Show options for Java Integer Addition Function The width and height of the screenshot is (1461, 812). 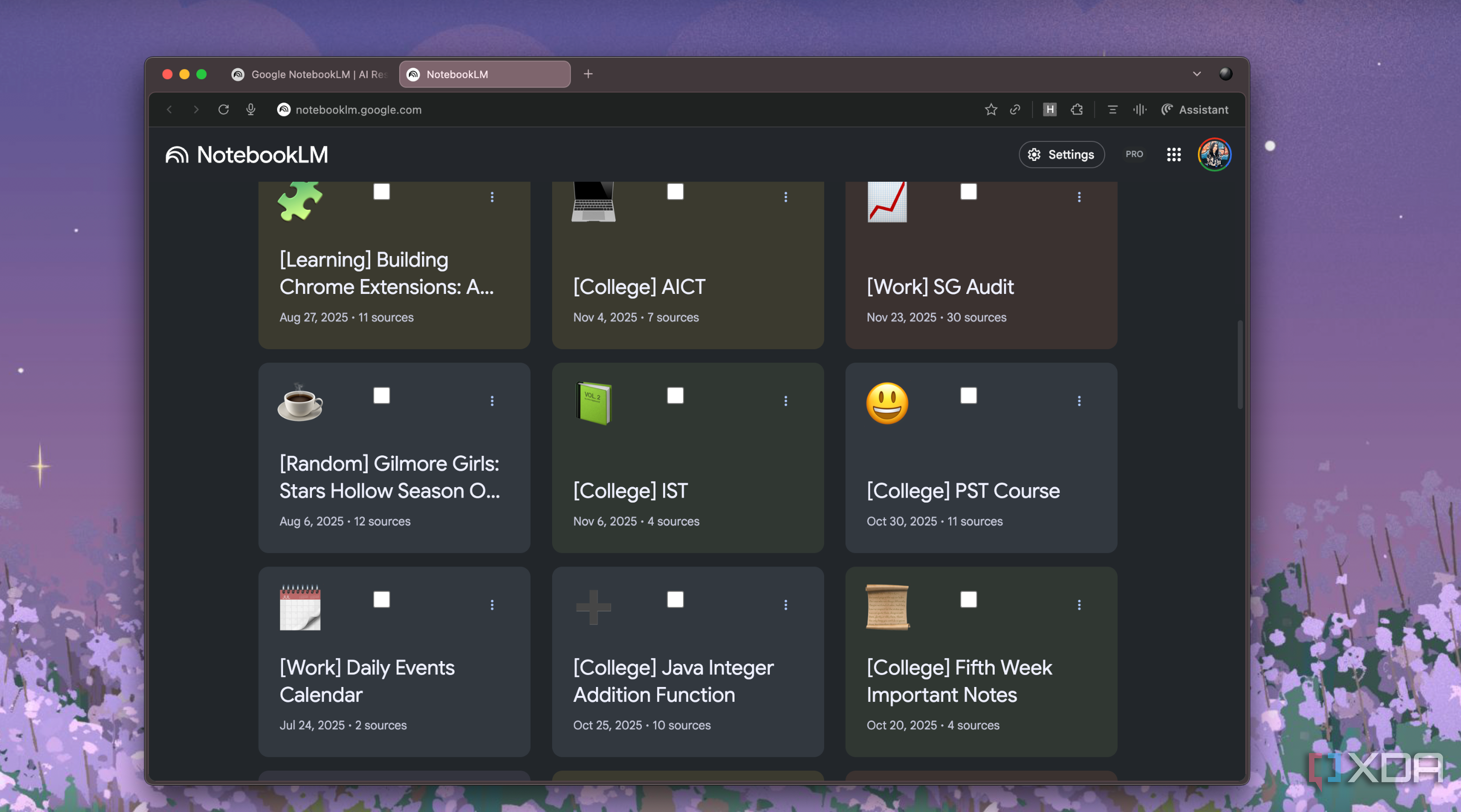click(x=785, y=605)
